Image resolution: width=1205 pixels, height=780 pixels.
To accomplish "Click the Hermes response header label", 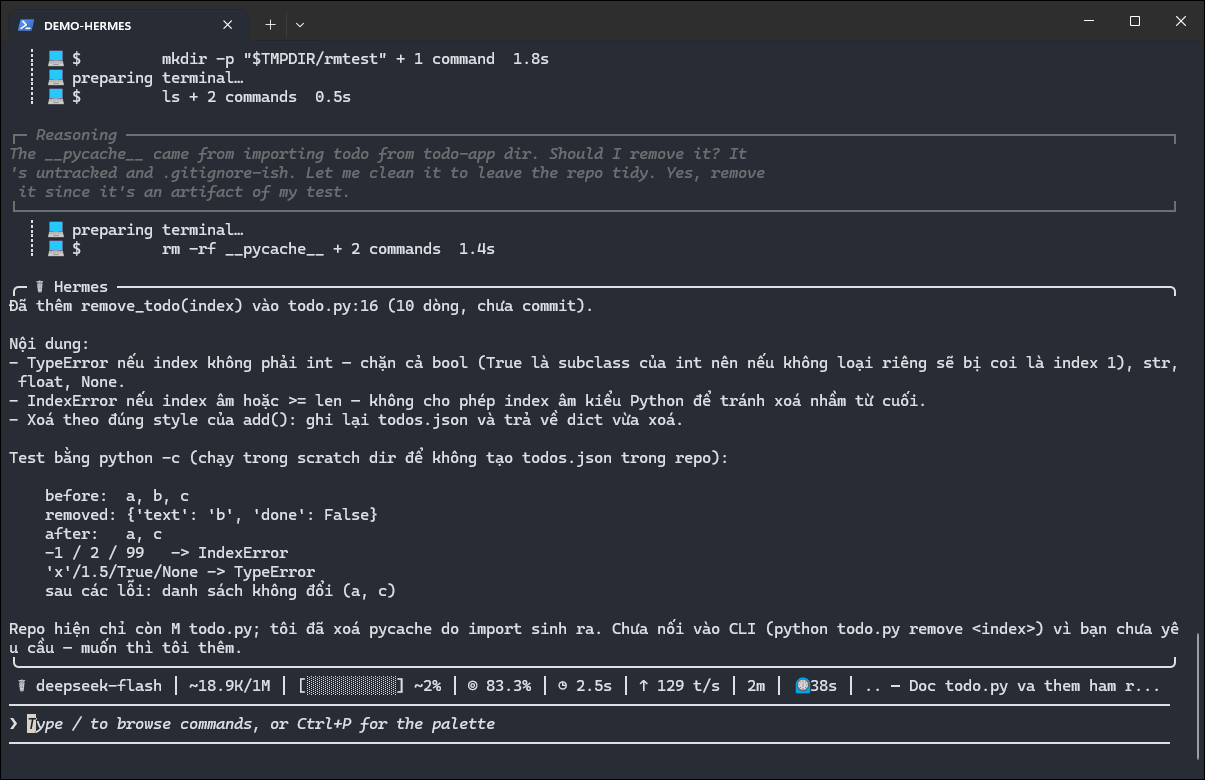I will point(80,287).
